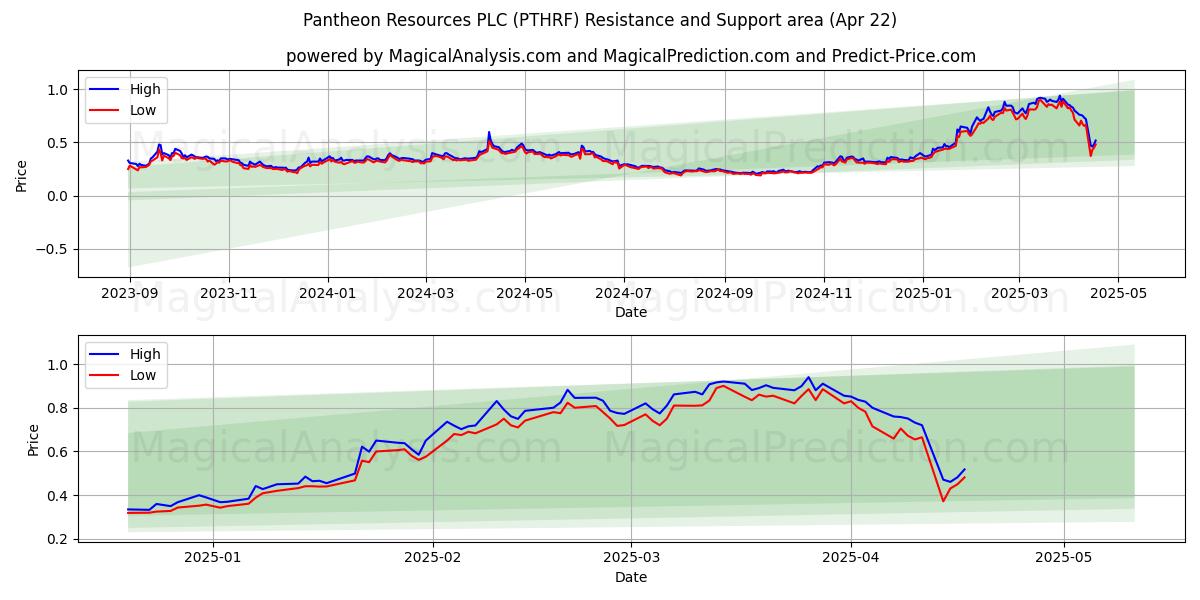1200x600 pixels.
Task: Click the '1.0' y-axis tick in bottom chart
Action: 59,365
